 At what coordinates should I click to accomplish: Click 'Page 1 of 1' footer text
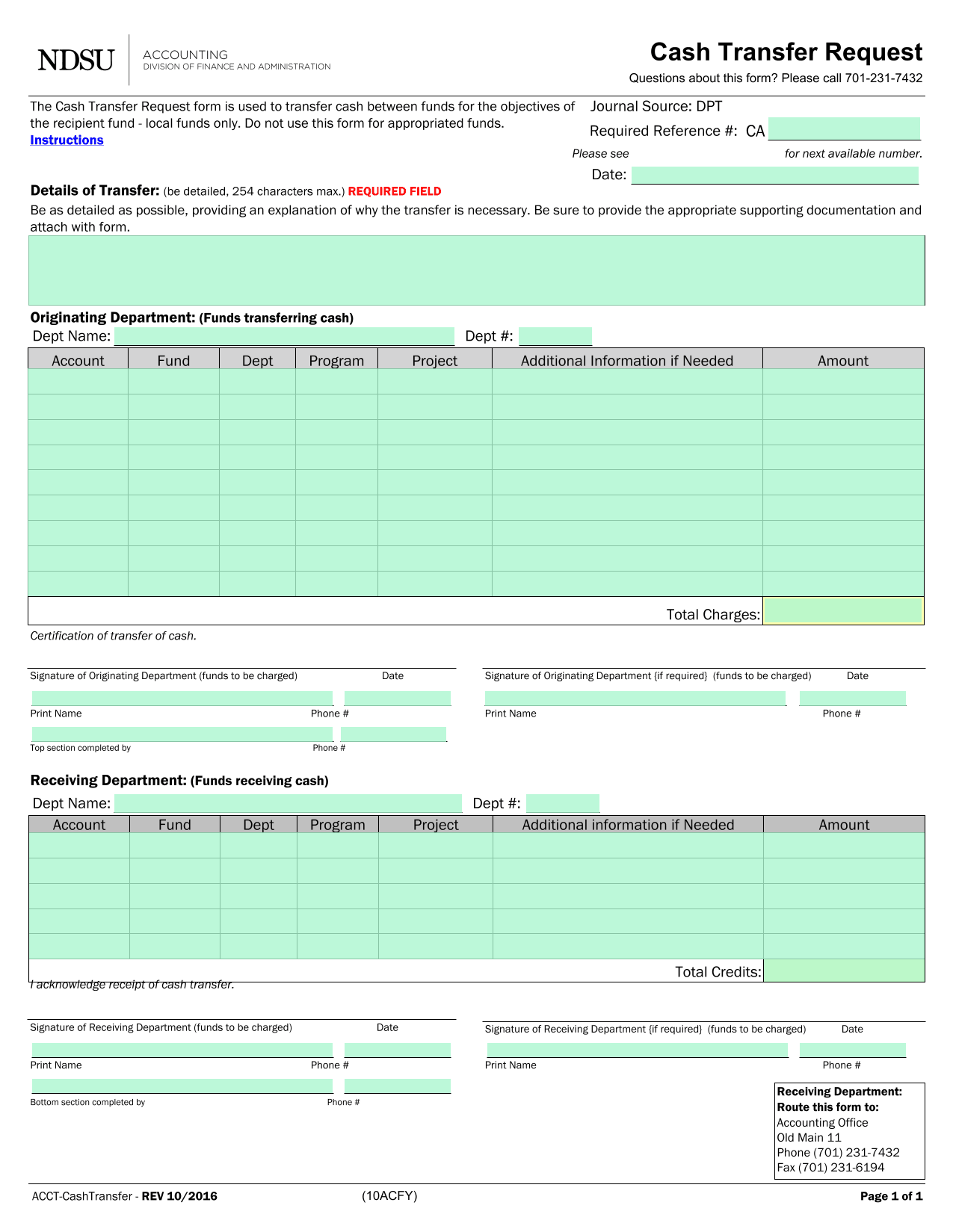point(892,1196)
